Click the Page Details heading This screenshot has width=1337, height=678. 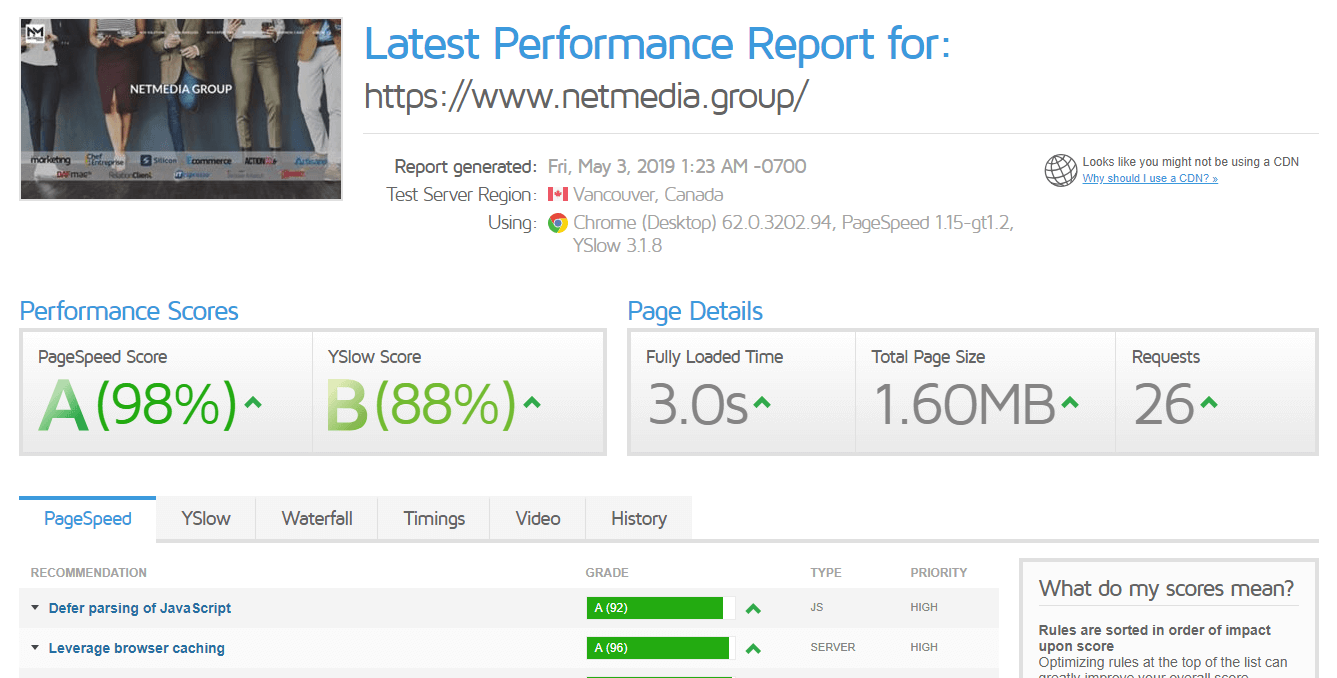(695, 311)
